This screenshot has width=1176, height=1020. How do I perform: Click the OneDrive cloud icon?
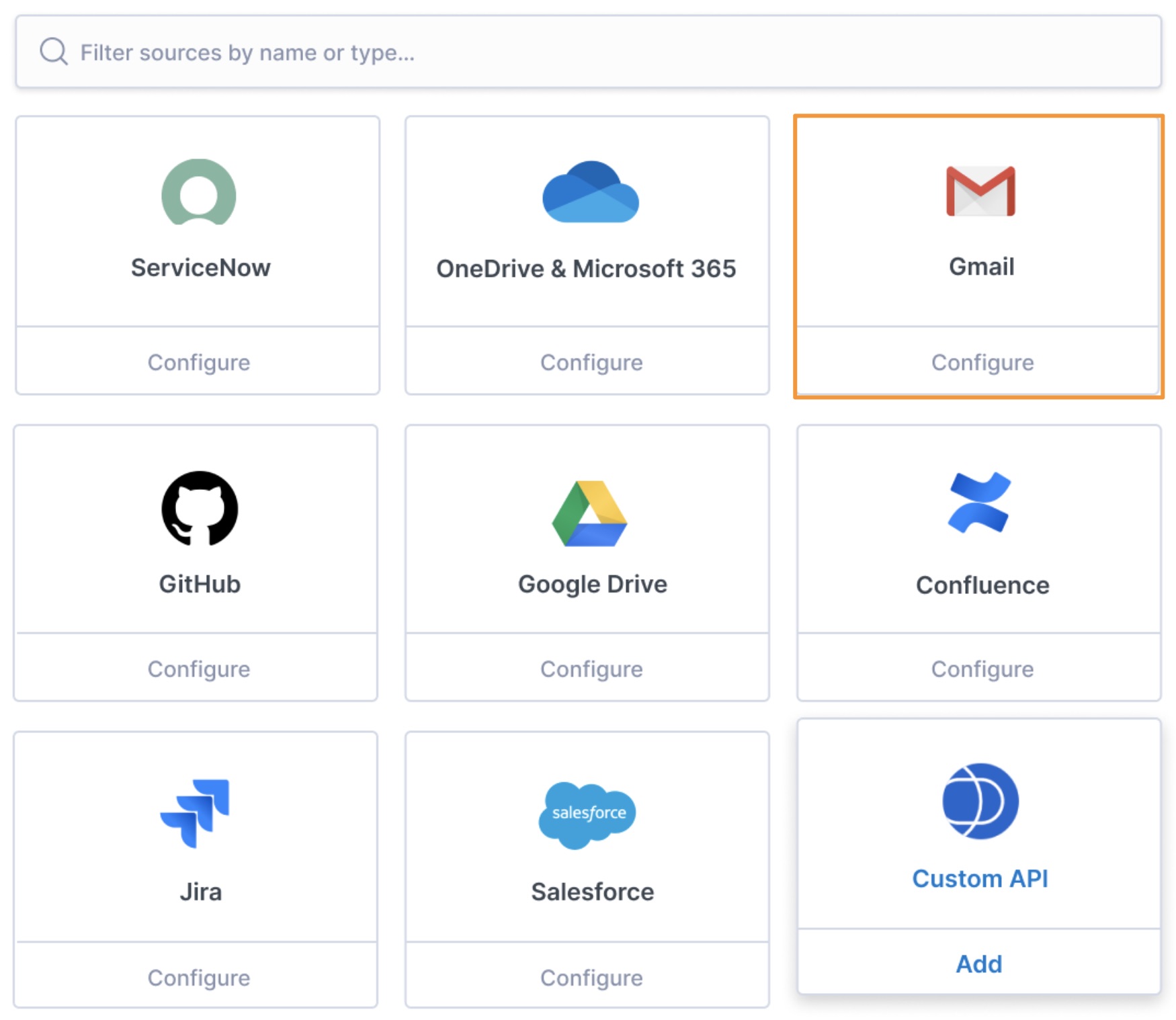coord(591,192)
